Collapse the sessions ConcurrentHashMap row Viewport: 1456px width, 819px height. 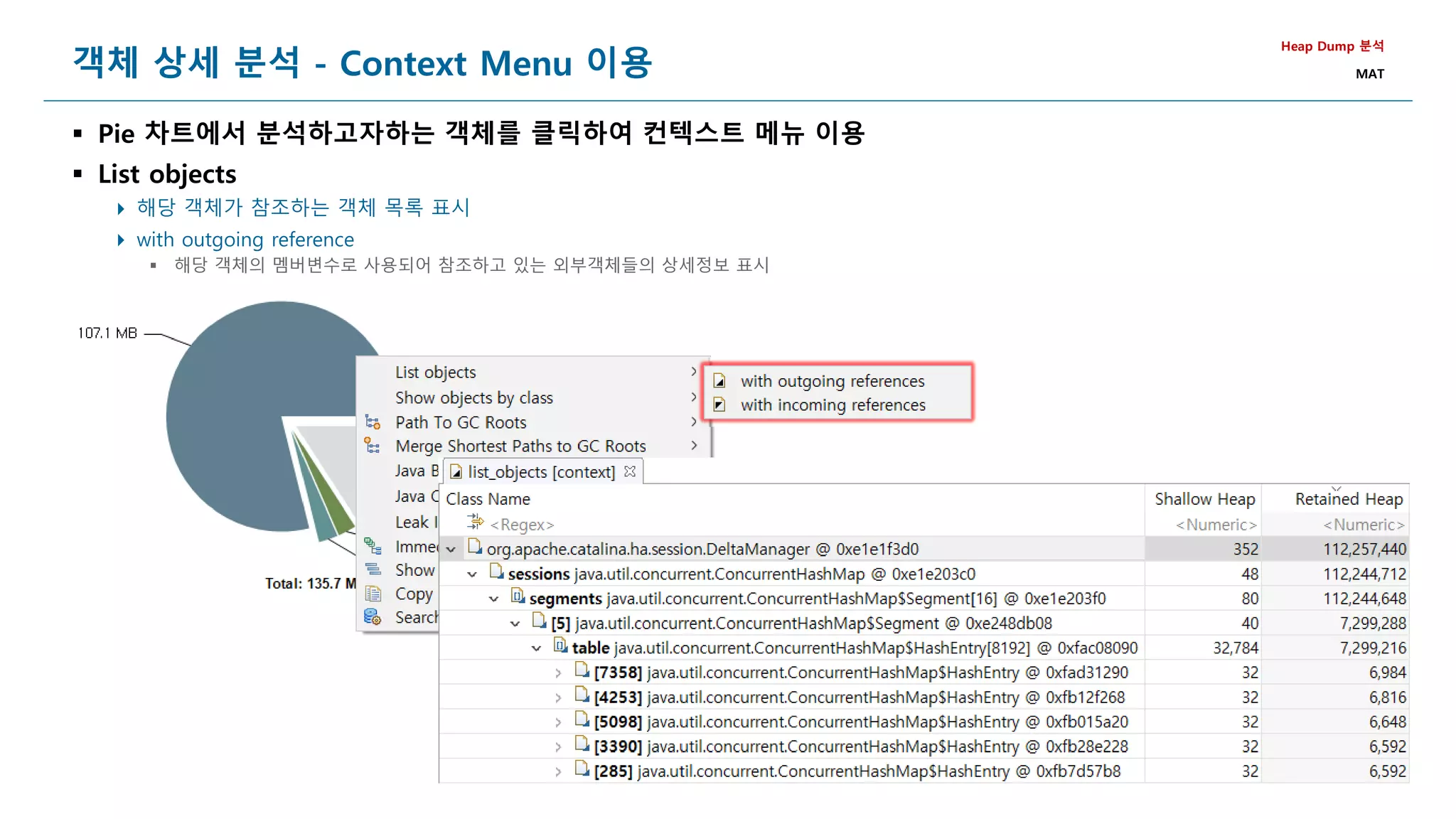(472, 574)
